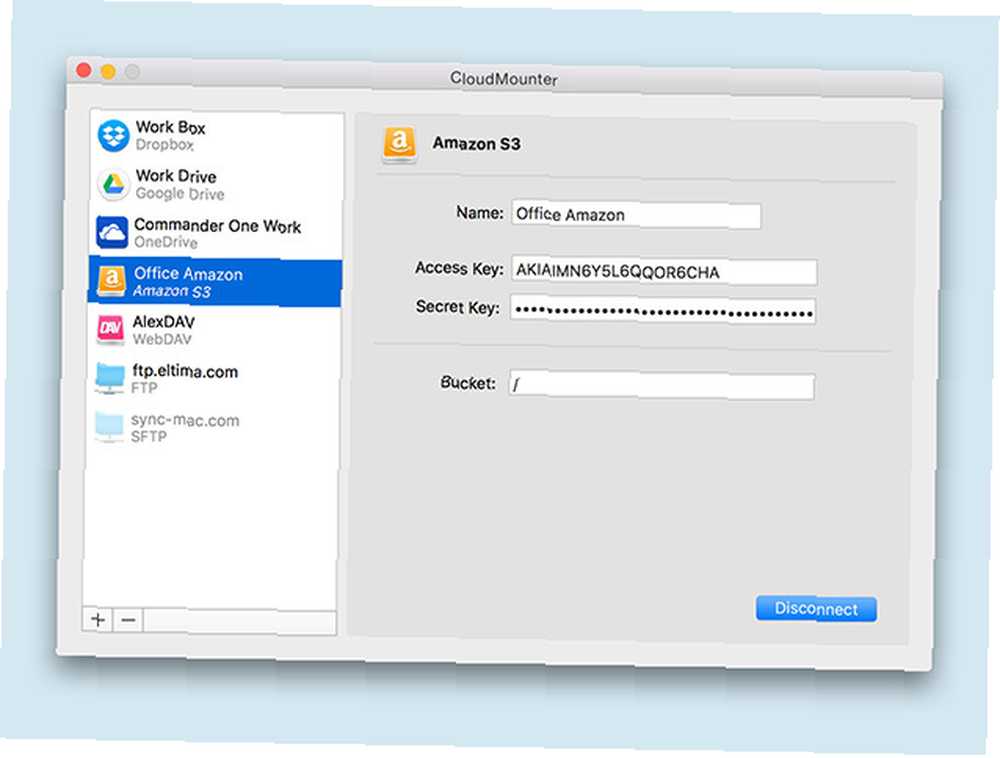Screen dimensions: 1000x758
Task: Click the Disconnect button
Action: point(816,609)
